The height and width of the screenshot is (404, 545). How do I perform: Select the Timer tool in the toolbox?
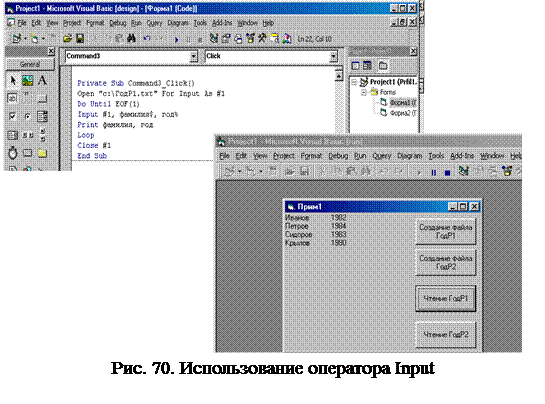[13, 153]
